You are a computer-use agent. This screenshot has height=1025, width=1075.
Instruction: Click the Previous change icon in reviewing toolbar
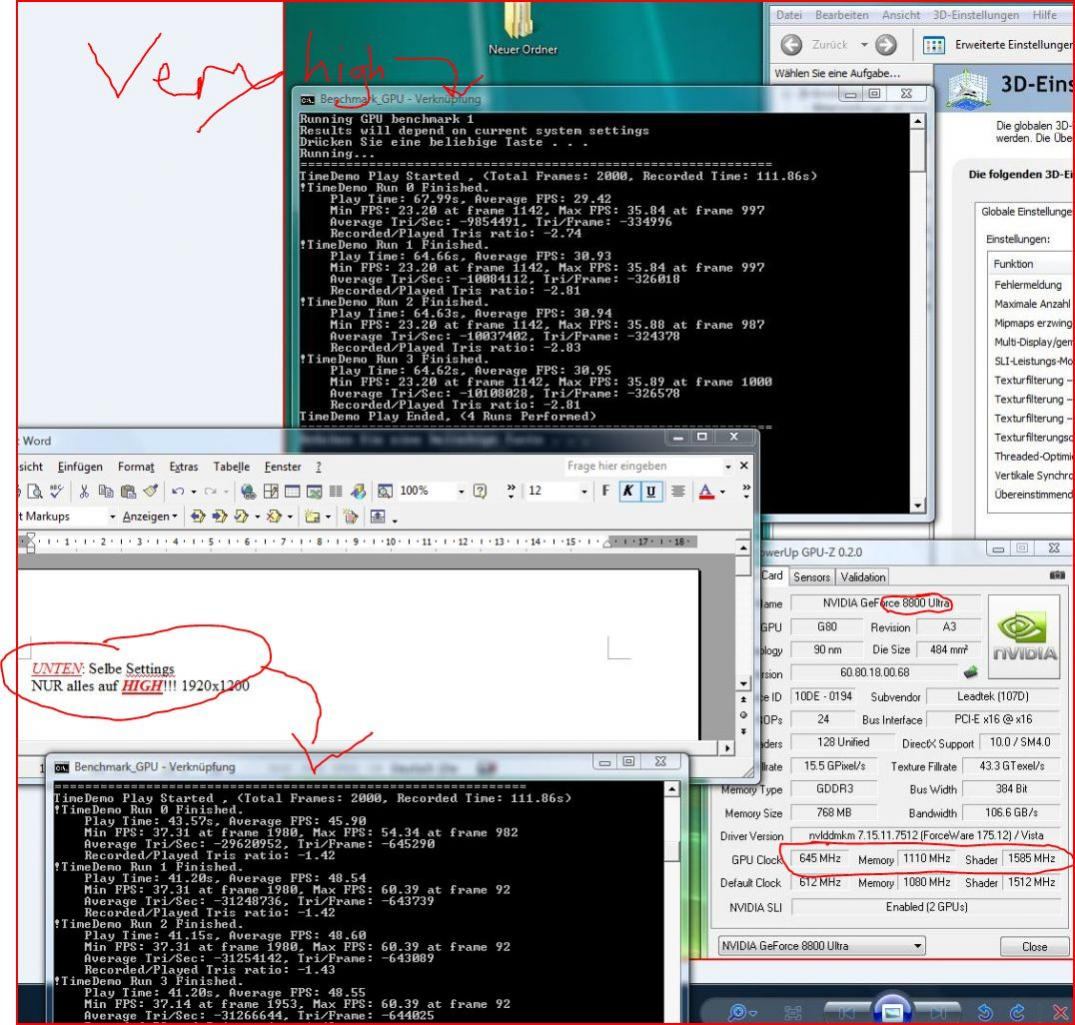click(198, 516)
